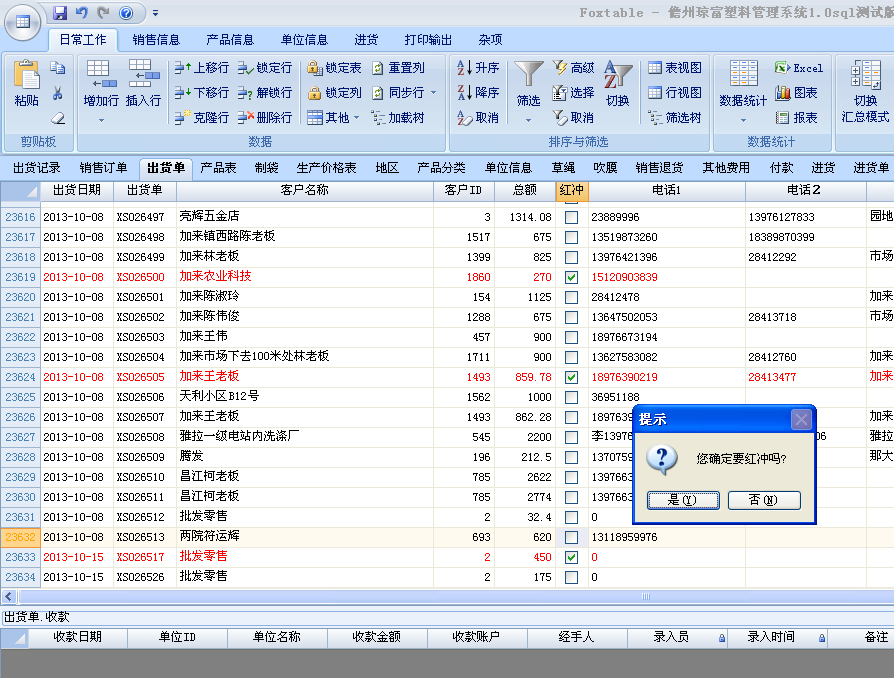Open 报表 report icon
This screenshot has height=678, width=894.
[797, 117]
